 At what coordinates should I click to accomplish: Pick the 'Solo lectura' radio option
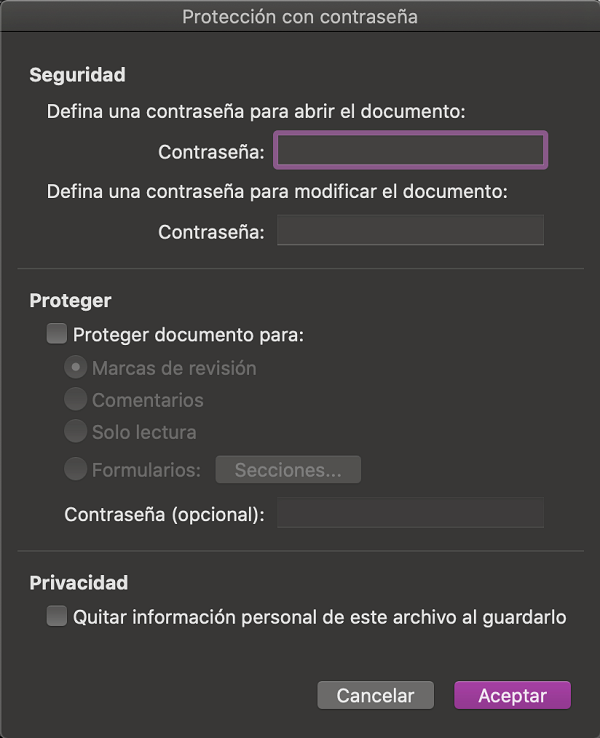[x=75, y=432]
